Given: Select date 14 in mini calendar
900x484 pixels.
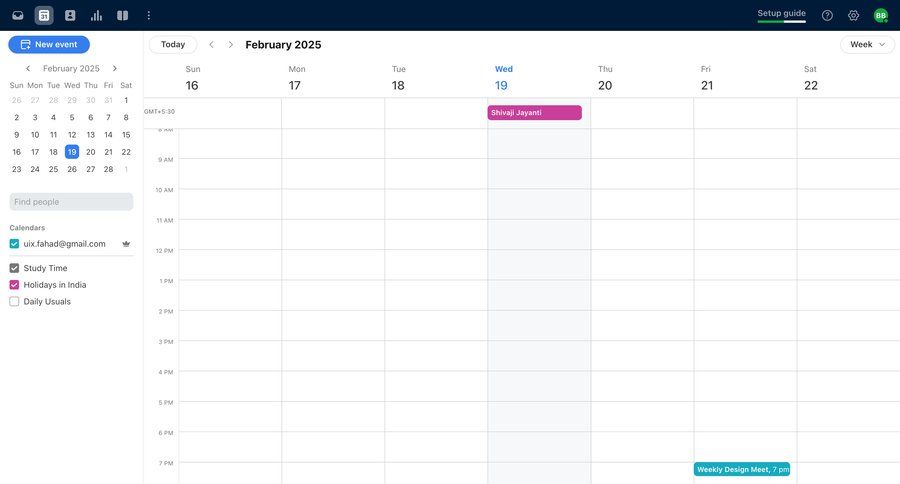Looking at the screenshot, I should pyautogui.click(x=108, y=135).
